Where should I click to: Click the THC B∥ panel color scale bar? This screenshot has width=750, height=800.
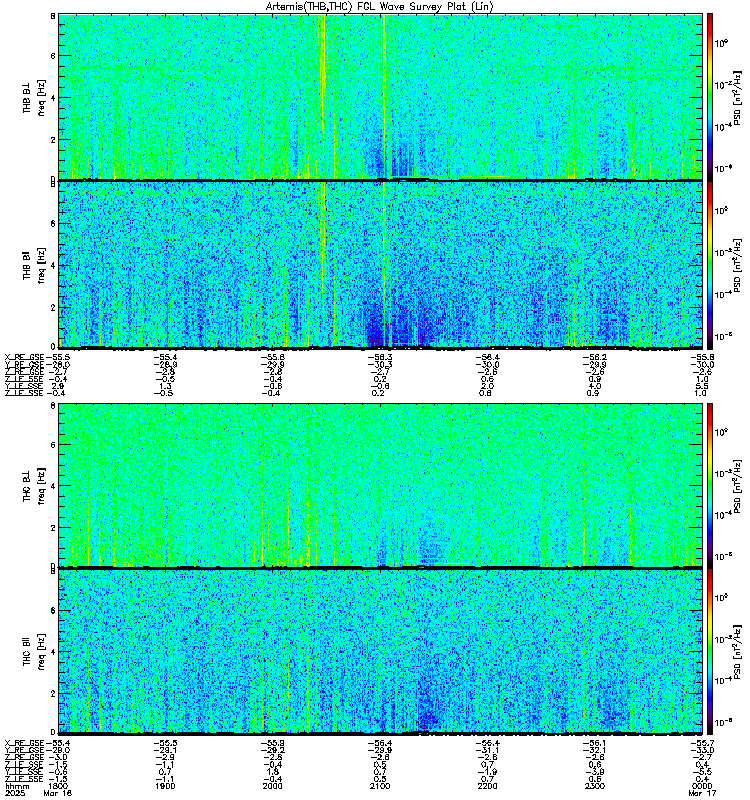710,652
